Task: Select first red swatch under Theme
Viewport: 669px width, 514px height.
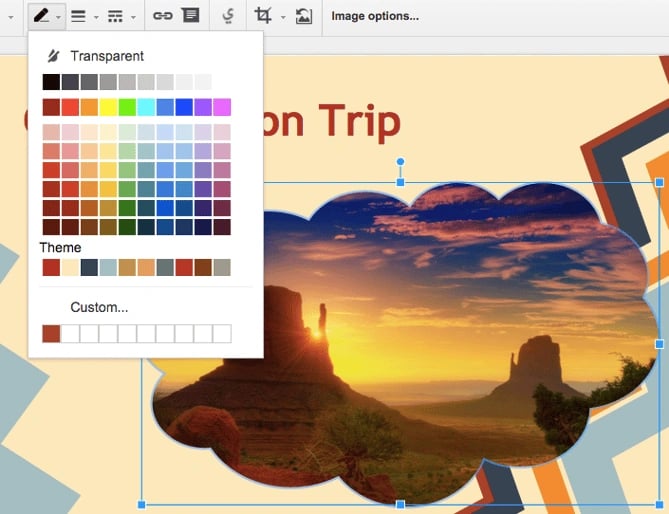Action: (51, 267)
